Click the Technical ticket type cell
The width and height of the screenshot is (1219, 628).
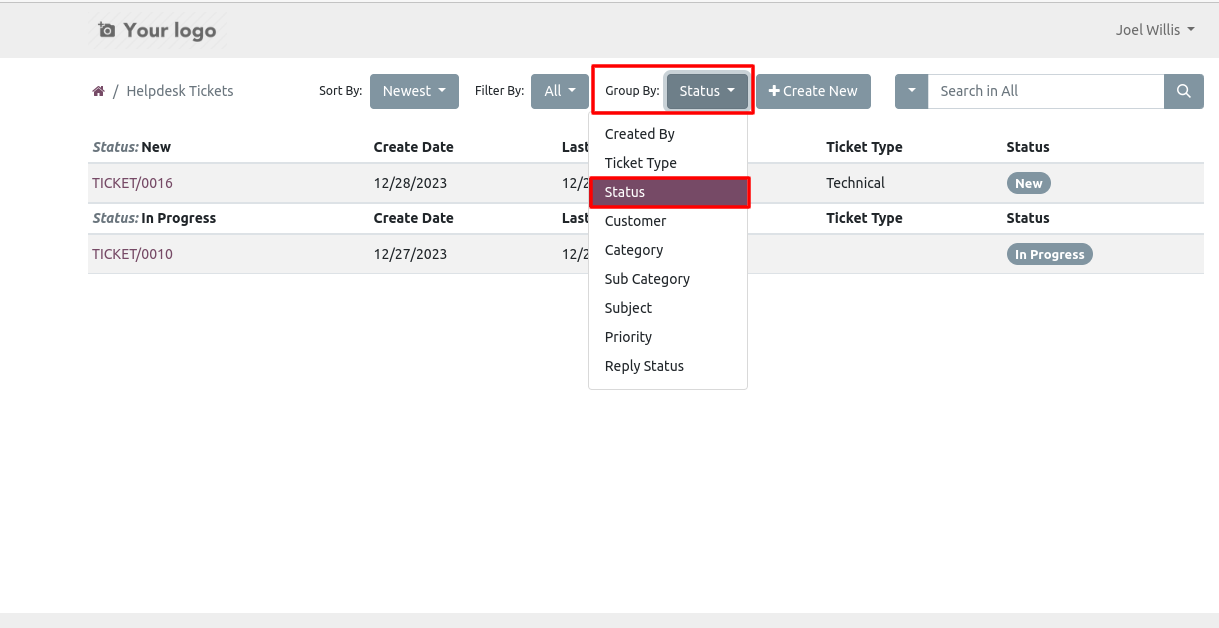point(855,183)
